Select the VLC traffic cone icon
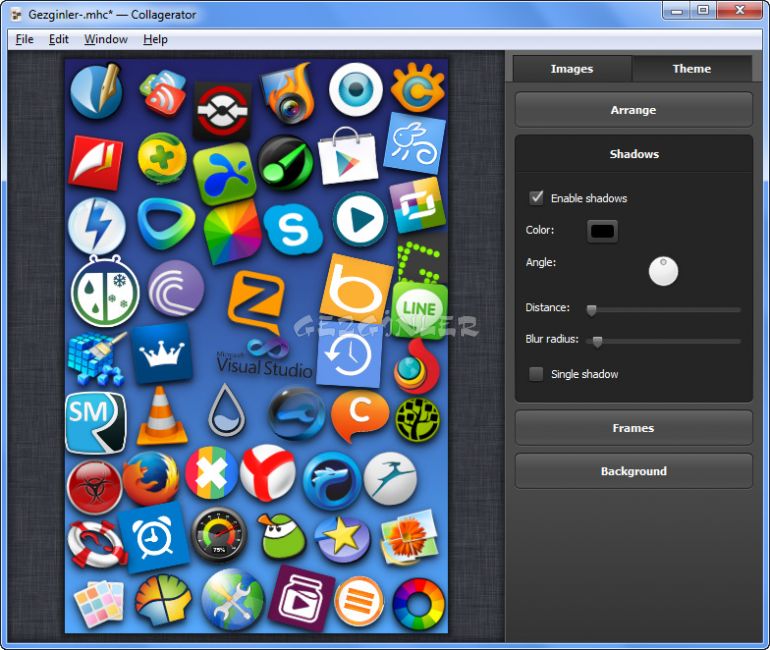 [x=161, y=417]
